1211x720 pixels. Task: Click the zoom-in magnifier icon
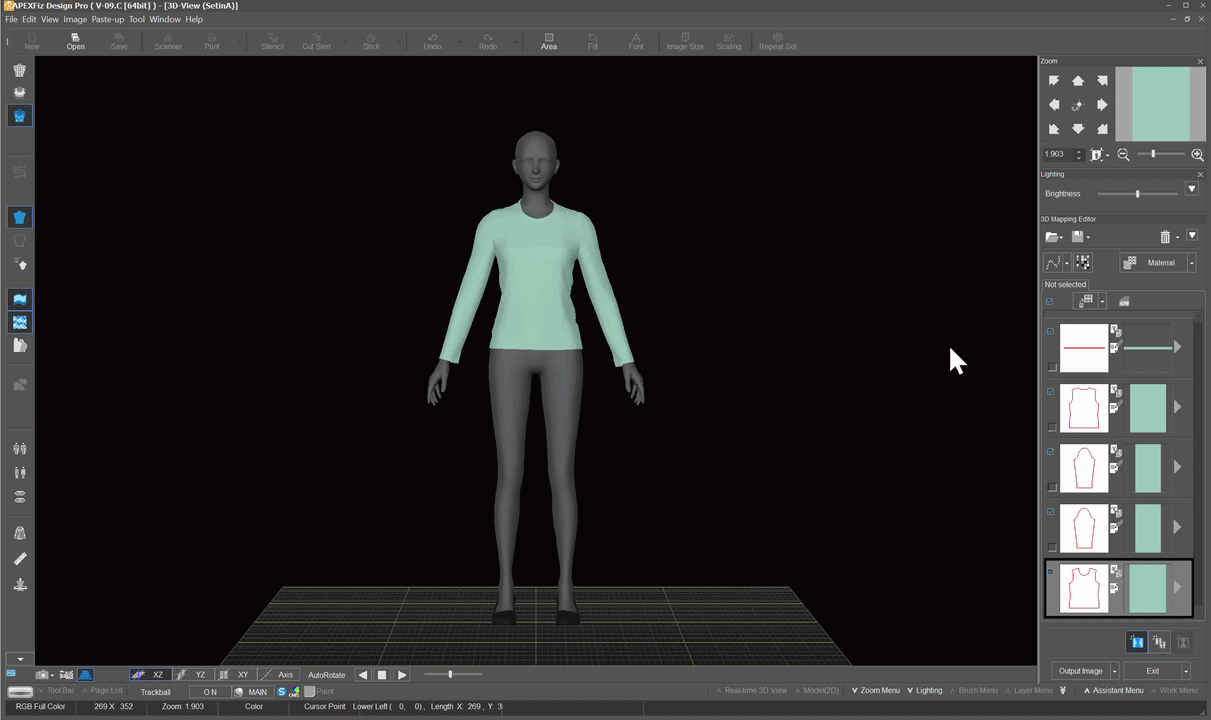pyautogui.click(x=1197, y=155)
